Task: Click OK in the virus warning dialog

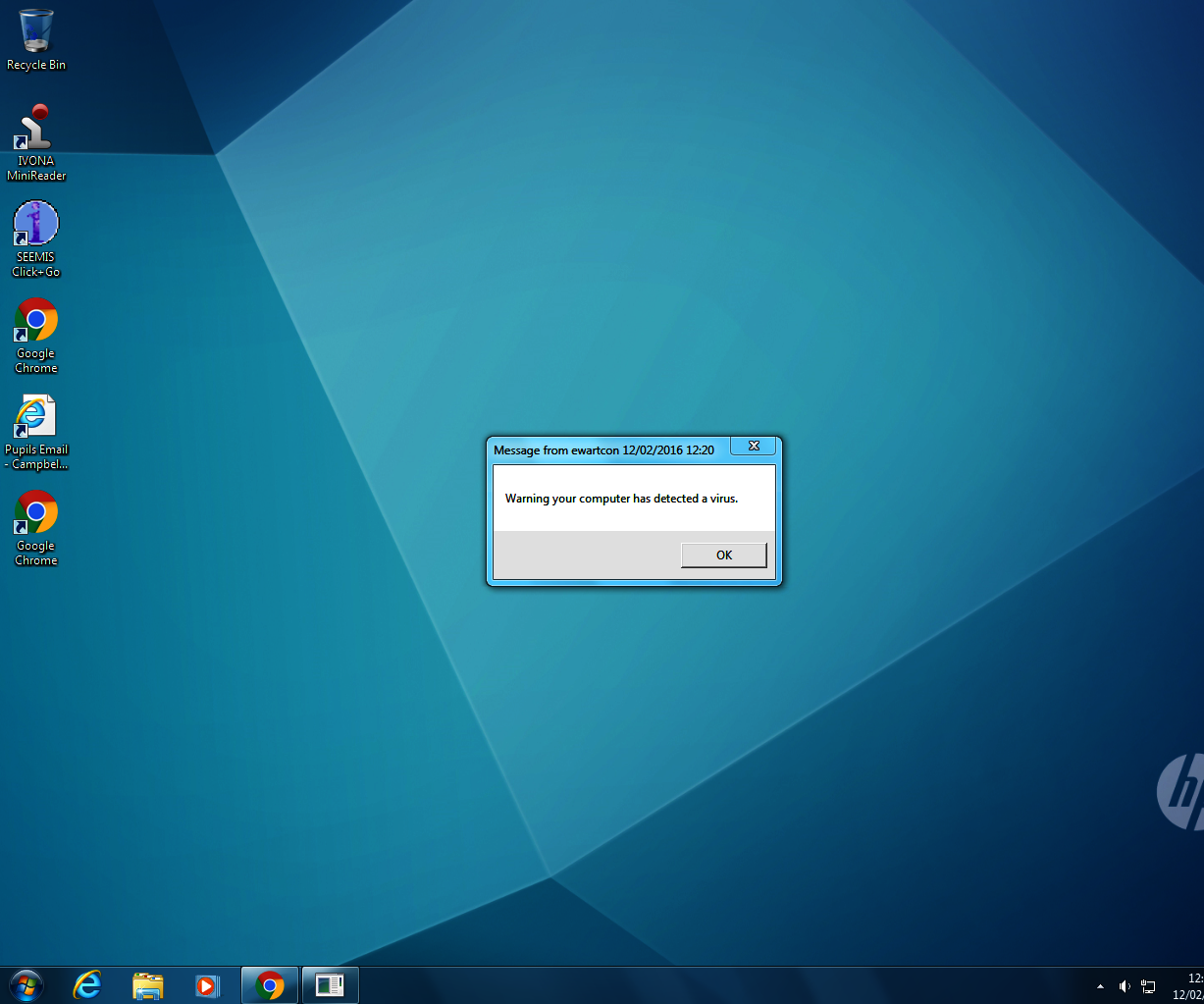Action: pyautogui.click(x=724, y=555)
